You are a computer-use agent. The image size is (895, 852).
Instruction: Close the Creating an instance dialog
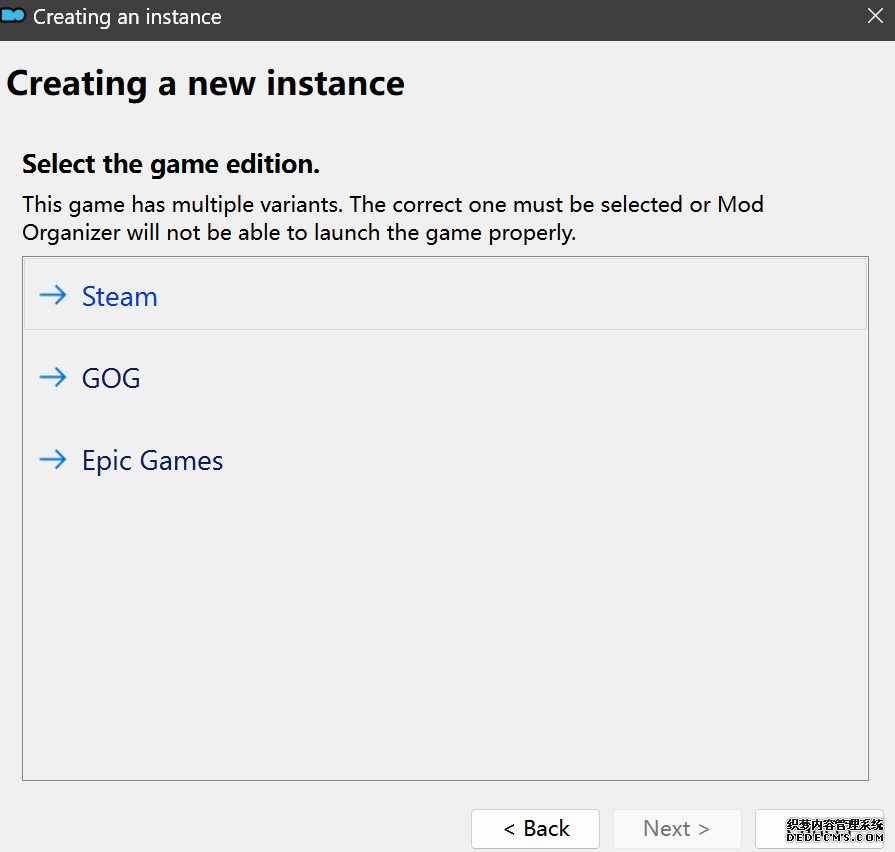pyautogui.click(x=875, y=17)
